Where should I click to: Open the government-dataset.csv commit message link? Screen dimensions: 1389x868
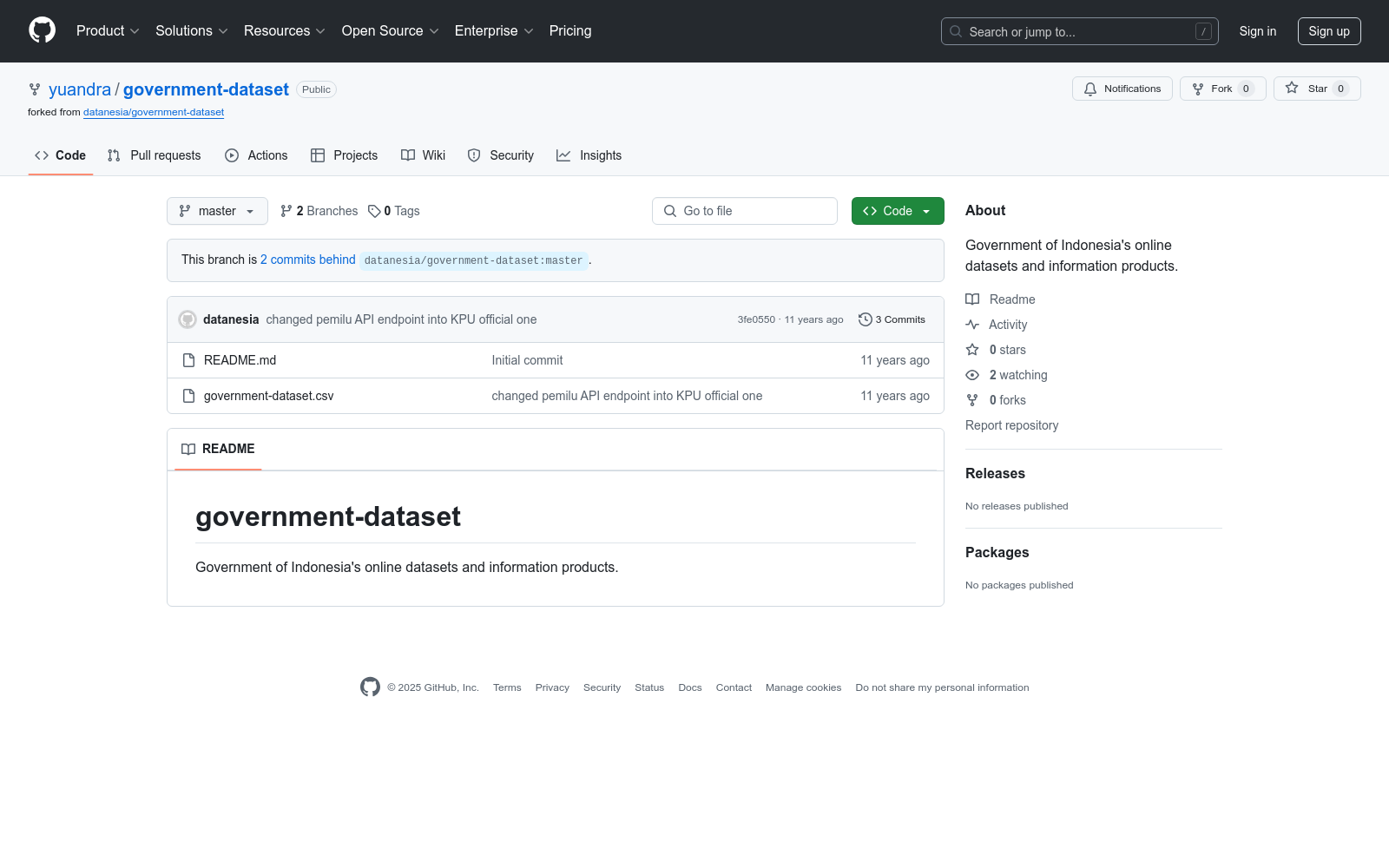click(x=627, y=396)
